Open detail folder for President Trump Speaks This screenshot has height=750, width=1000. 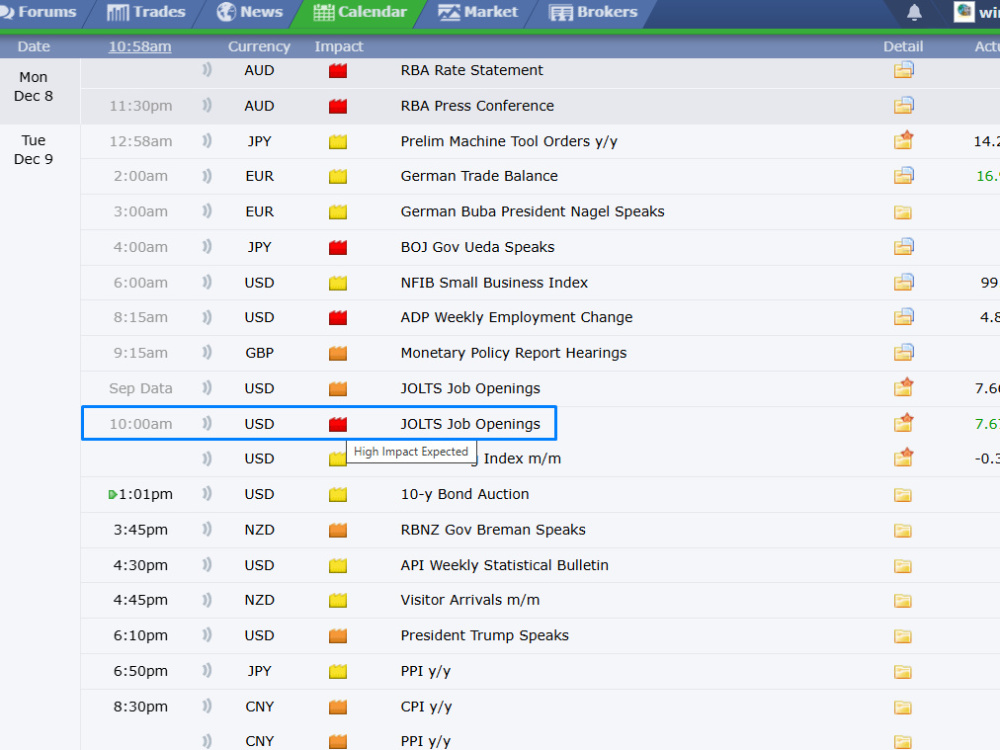point(902,636)
